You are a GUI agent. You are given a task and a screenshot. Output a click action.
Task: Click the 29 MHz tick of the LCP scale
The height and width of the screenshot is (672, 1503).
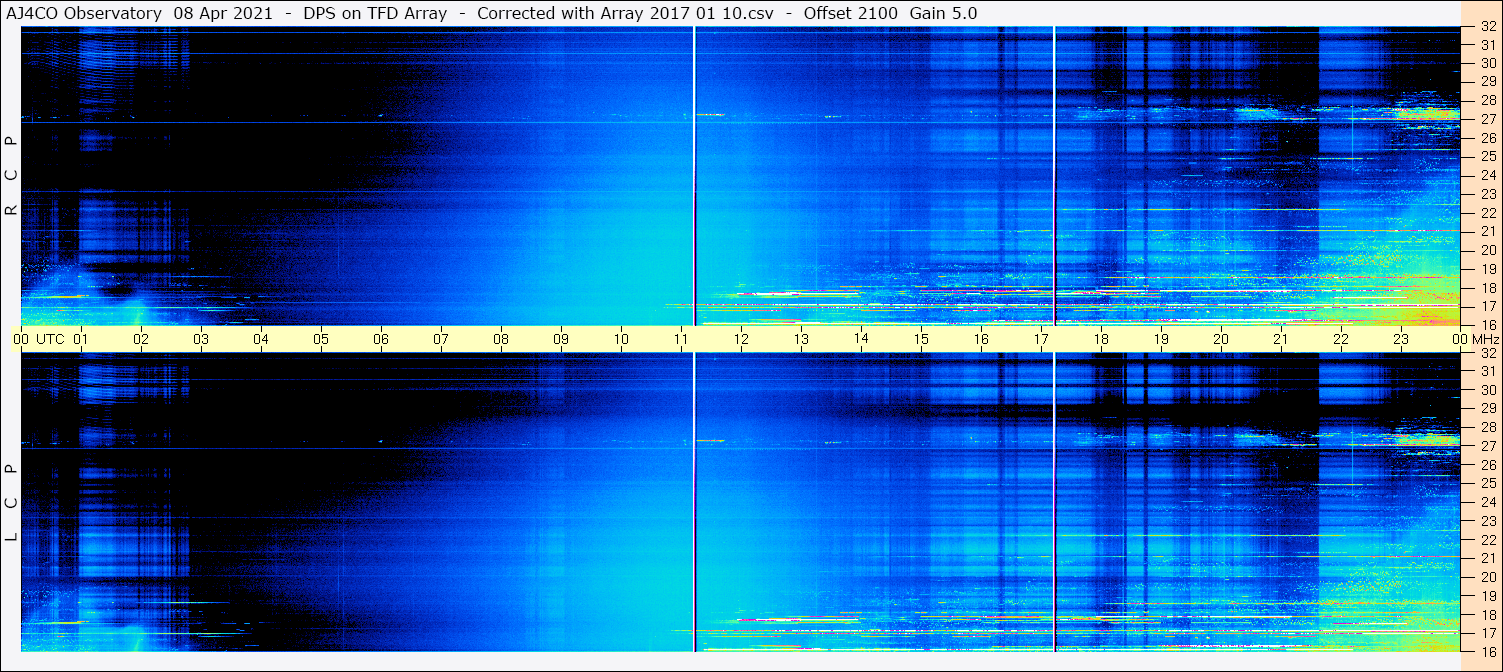(1487, 409)
